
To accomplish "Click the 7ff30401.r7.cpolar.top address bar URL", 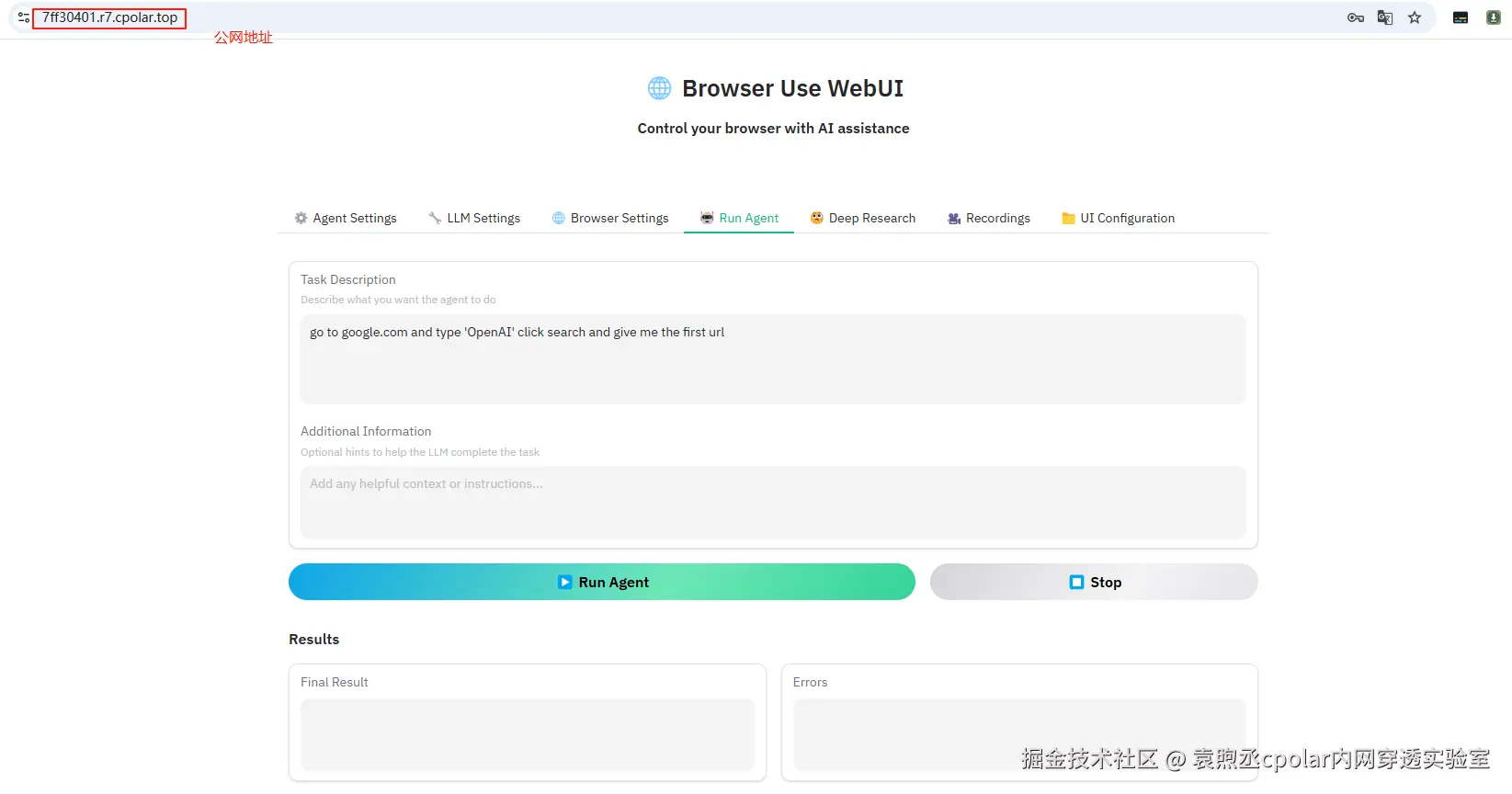I will pyautogui.click(x=110, y=17).
